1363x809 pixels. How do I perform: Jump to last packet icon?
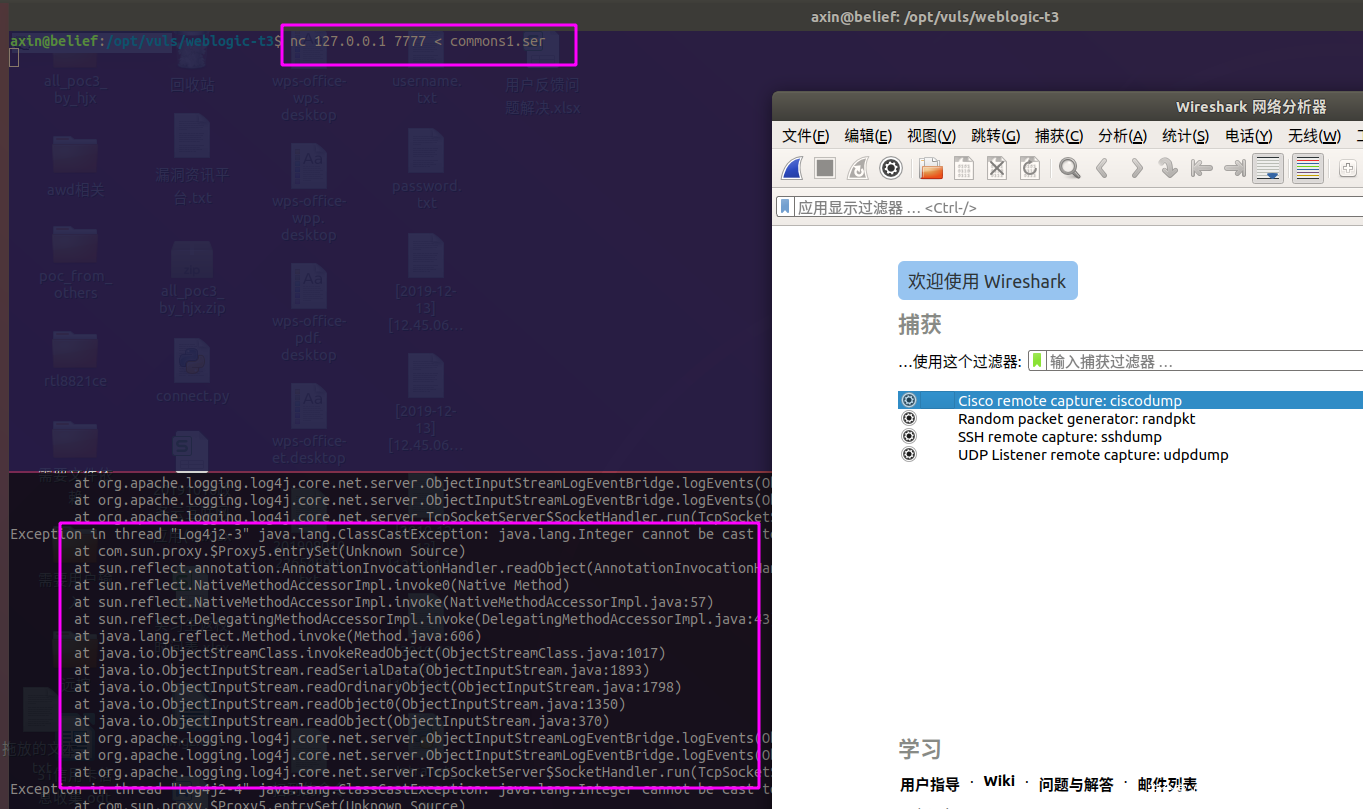coord(1235,168)
